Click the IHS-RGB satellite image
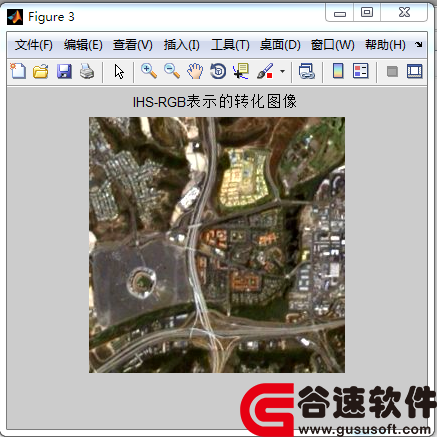This screenshot has width=437, height=437. coord(217,245)
